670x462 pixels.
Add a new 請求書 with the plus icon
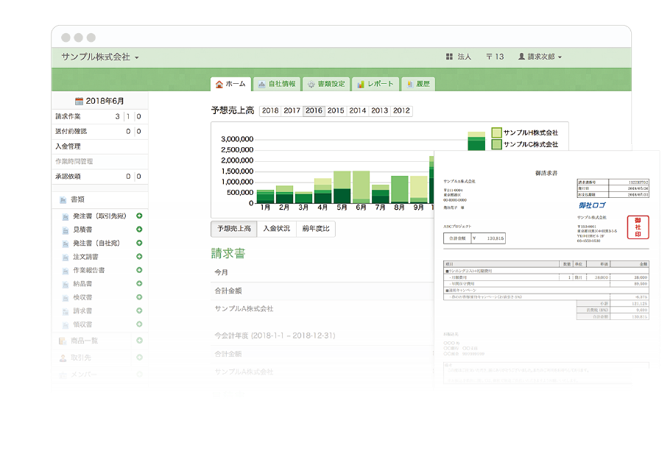click(x=139, y=311)
